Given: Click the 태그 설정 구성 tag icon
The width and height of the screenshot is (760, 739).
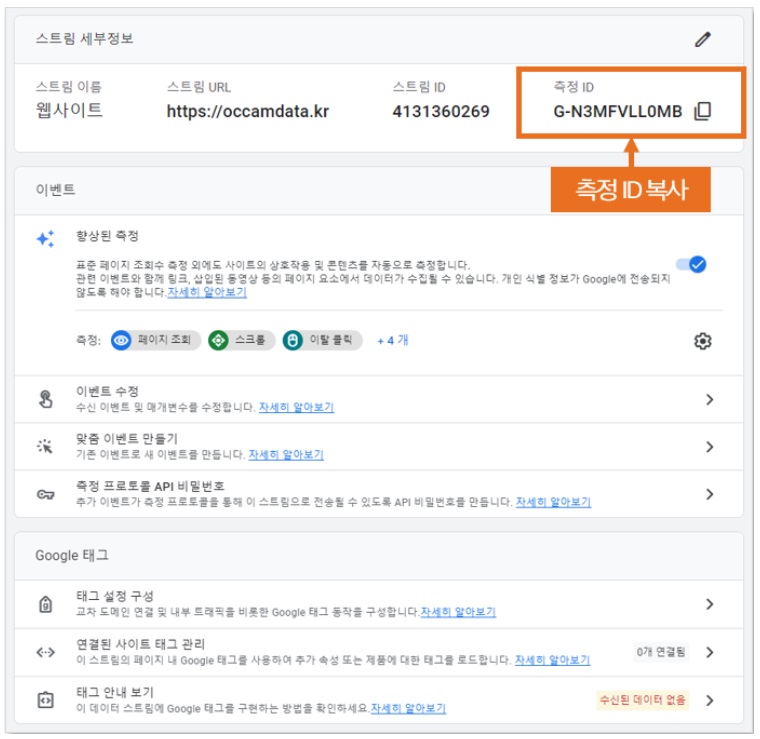Looking at the screenshot, I should pos(46,604).
